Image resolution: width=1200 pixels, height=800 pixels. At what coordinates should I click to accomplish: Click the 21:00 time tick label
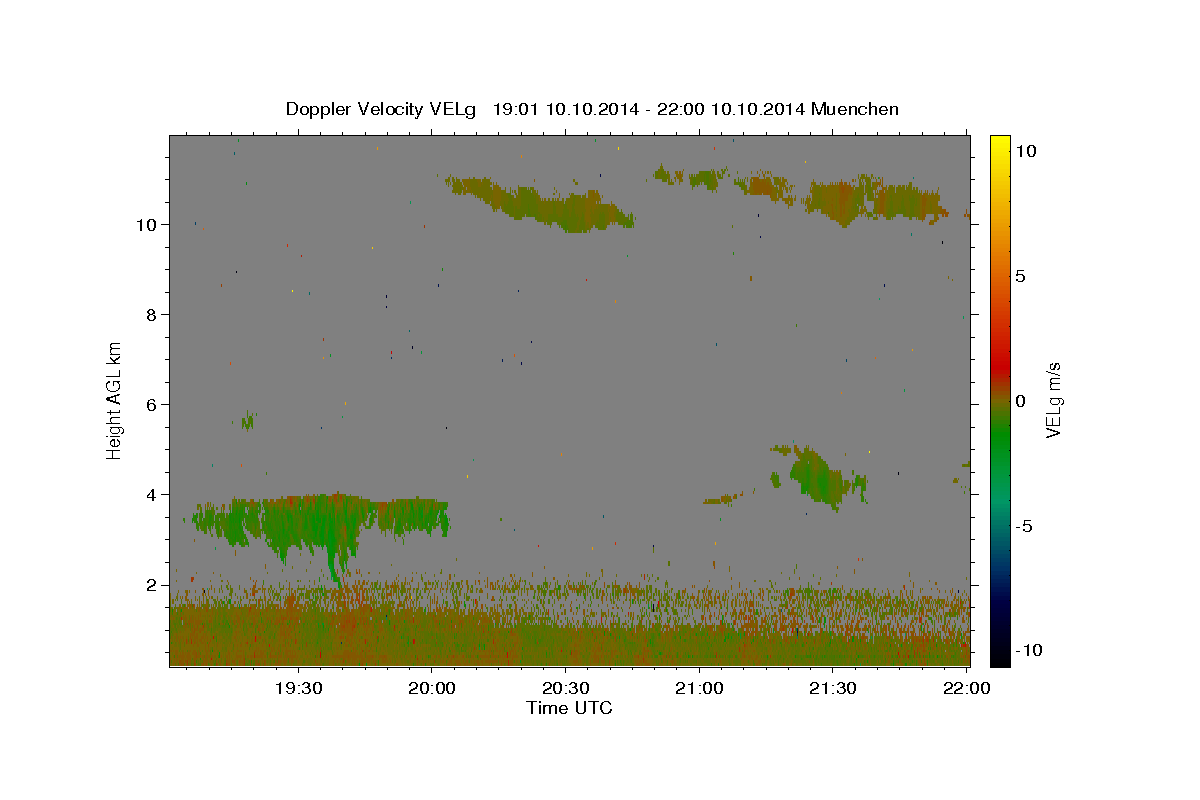699,689
